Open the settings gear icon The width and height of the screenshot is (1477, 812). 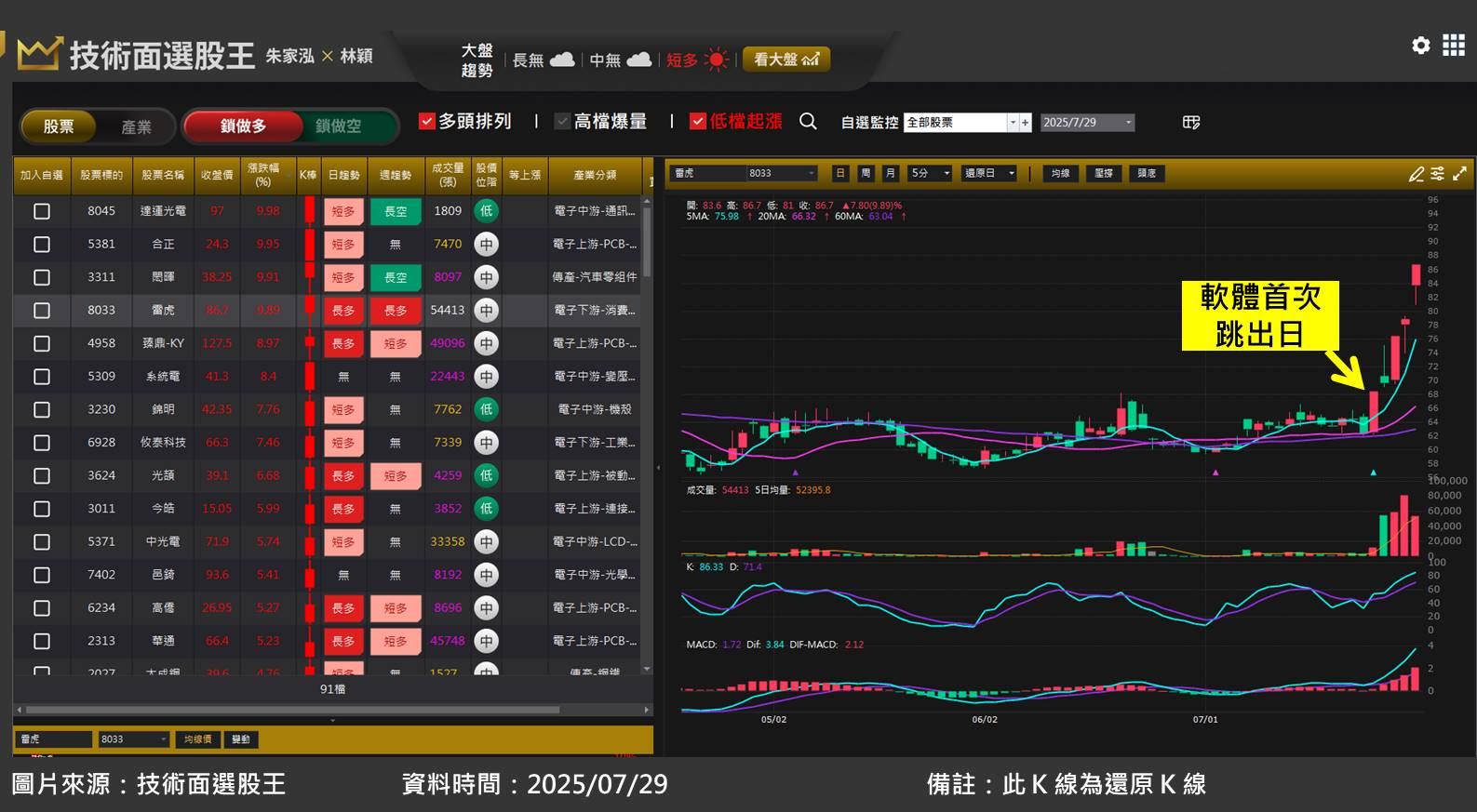[x=1420, y=46]
